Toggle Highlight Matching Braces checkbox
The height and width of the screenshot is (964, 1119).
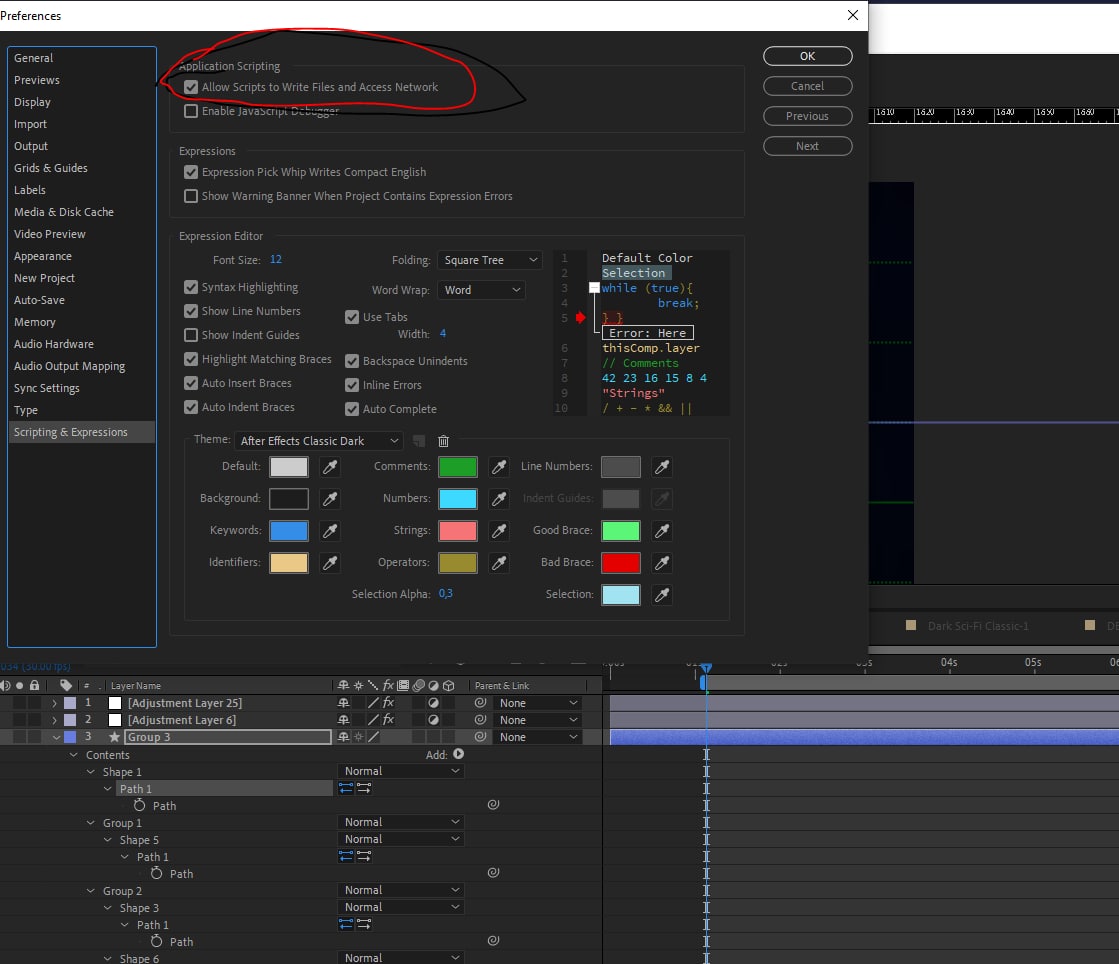191,359
